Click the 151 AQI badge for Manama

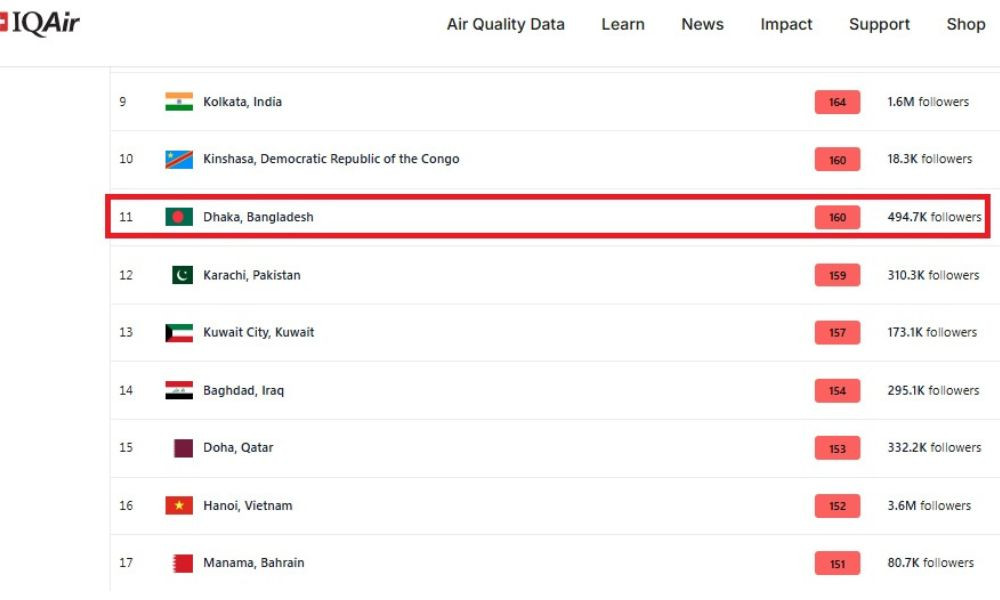tap(837, 563)
